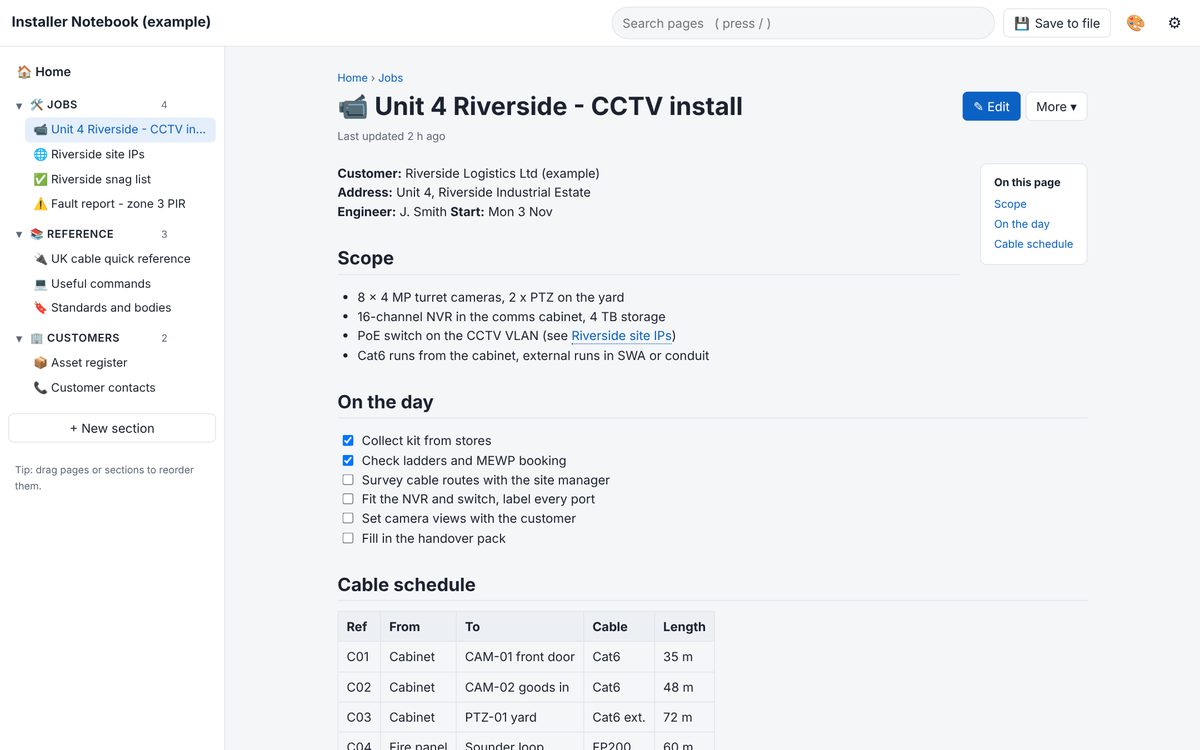Screen dimensions: 1200x750
Task: Open settings via the gear icon
Action: (1174, 23)
